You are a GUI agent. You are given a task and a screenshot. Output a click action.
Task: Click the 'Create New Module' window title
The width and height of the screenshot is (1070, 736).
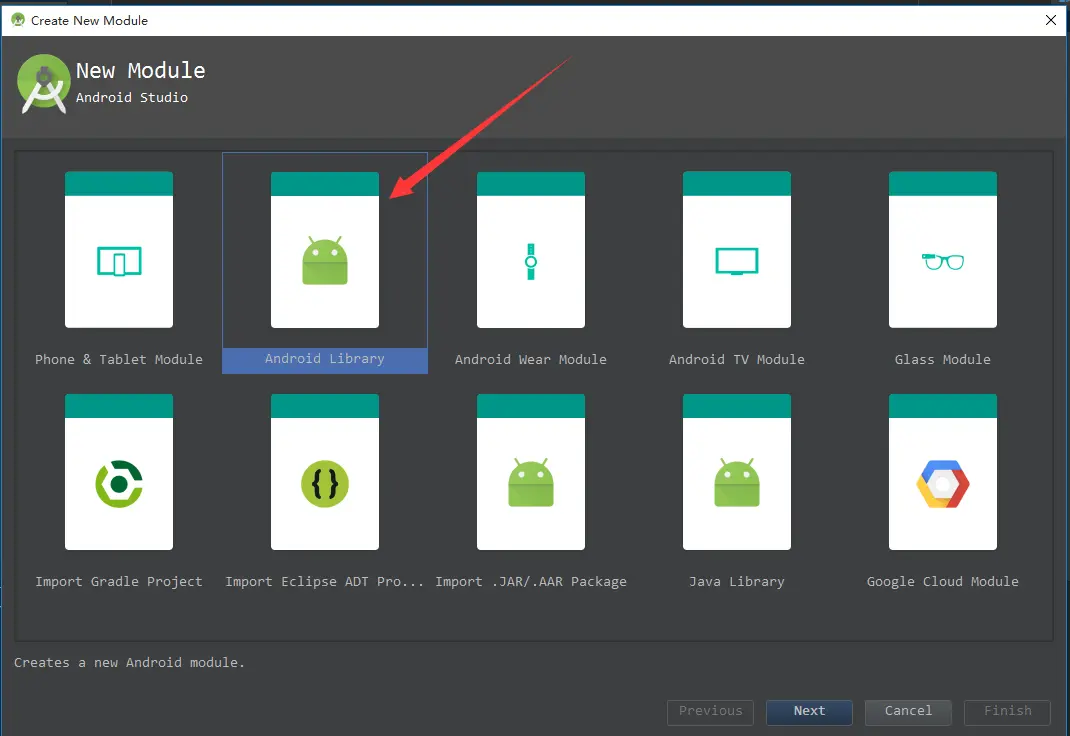pyautogui.click(x=89, y=20)
